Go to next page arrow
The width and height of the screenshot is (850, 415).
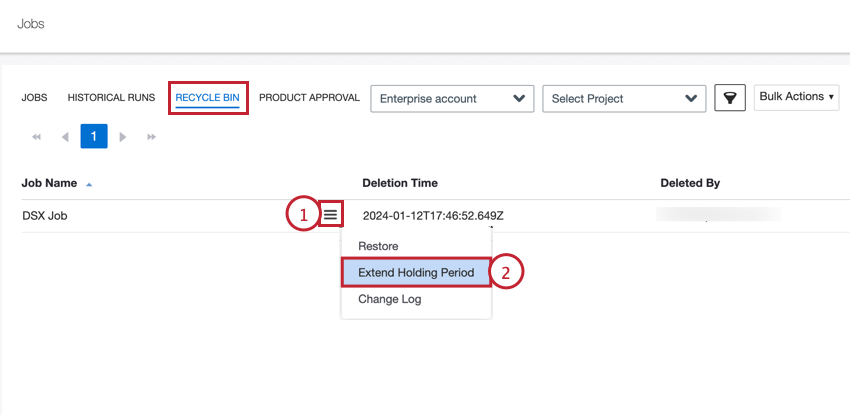point(123,136)
